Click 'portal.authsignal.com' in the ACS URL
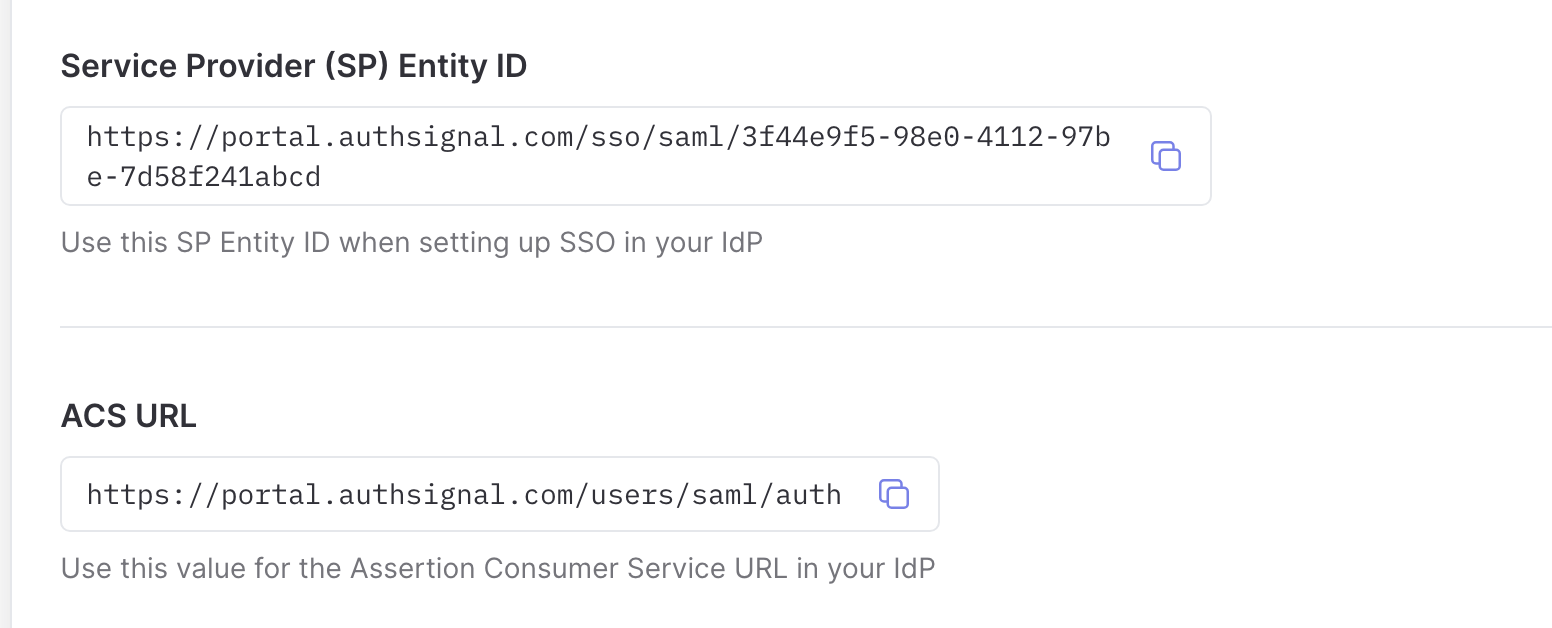Image resolution: width=1552 pixels, height=628 pixels. coord(397,494)
